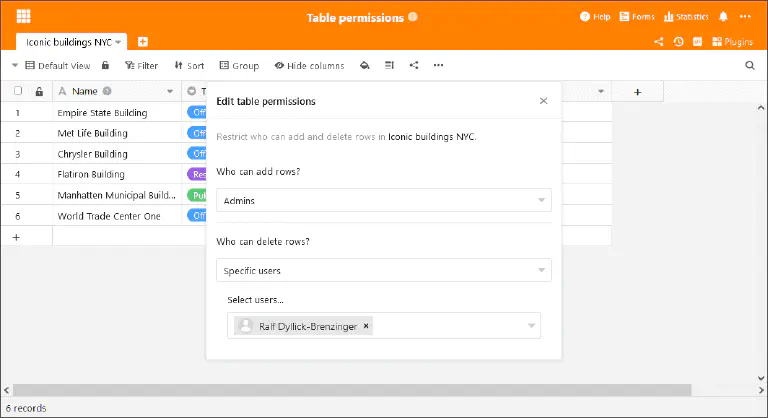Image resolution: width=768 pixels, height=418 pixels.
Task: Select the Chrysler Building cell
Action: pos(117,154)
